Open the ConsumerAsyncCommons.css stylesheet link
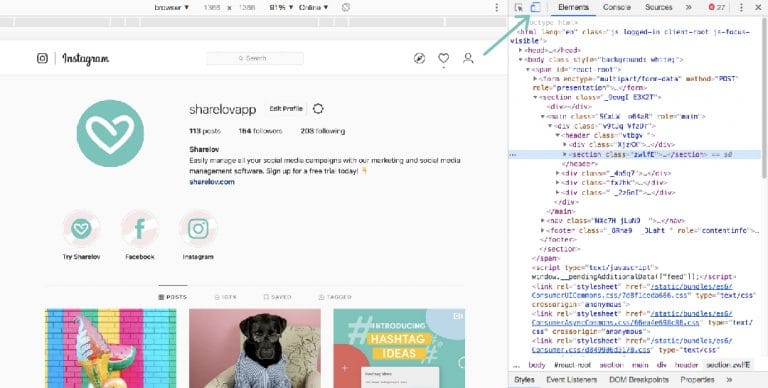Image resolution: width=768 pixels, height=388 pixels. click(632, 318)
